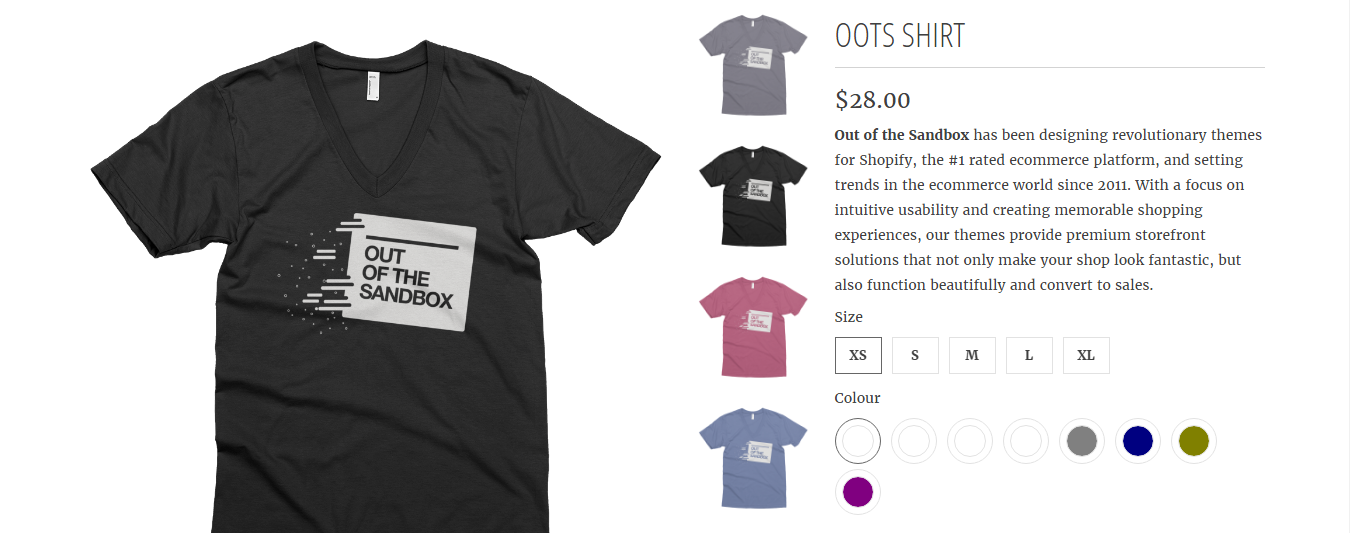1350x533 pixels.
Task: Choose size S
Action: tap(915, 355)
